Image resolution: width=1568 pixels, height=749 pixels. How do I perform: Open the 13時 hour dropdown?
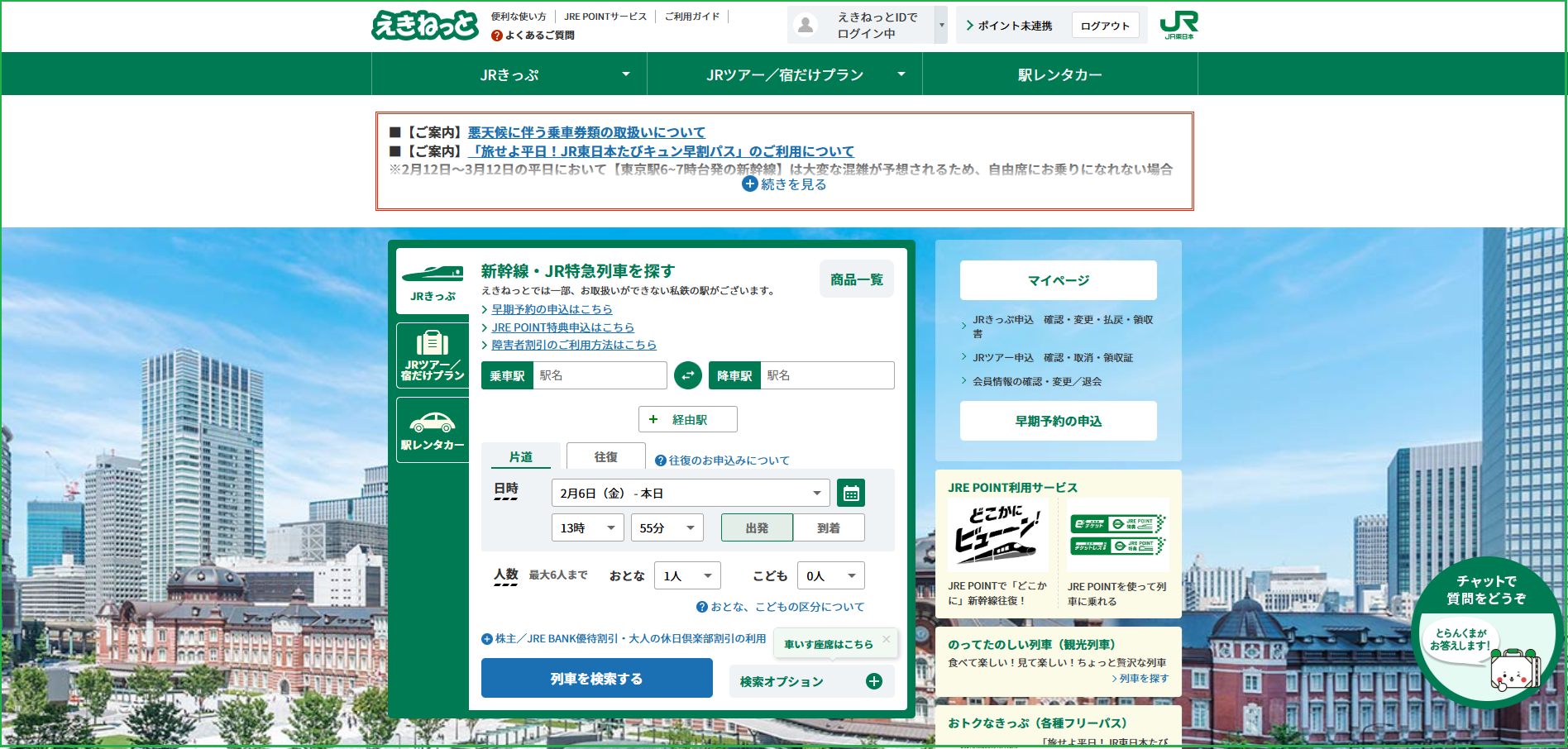587,527
